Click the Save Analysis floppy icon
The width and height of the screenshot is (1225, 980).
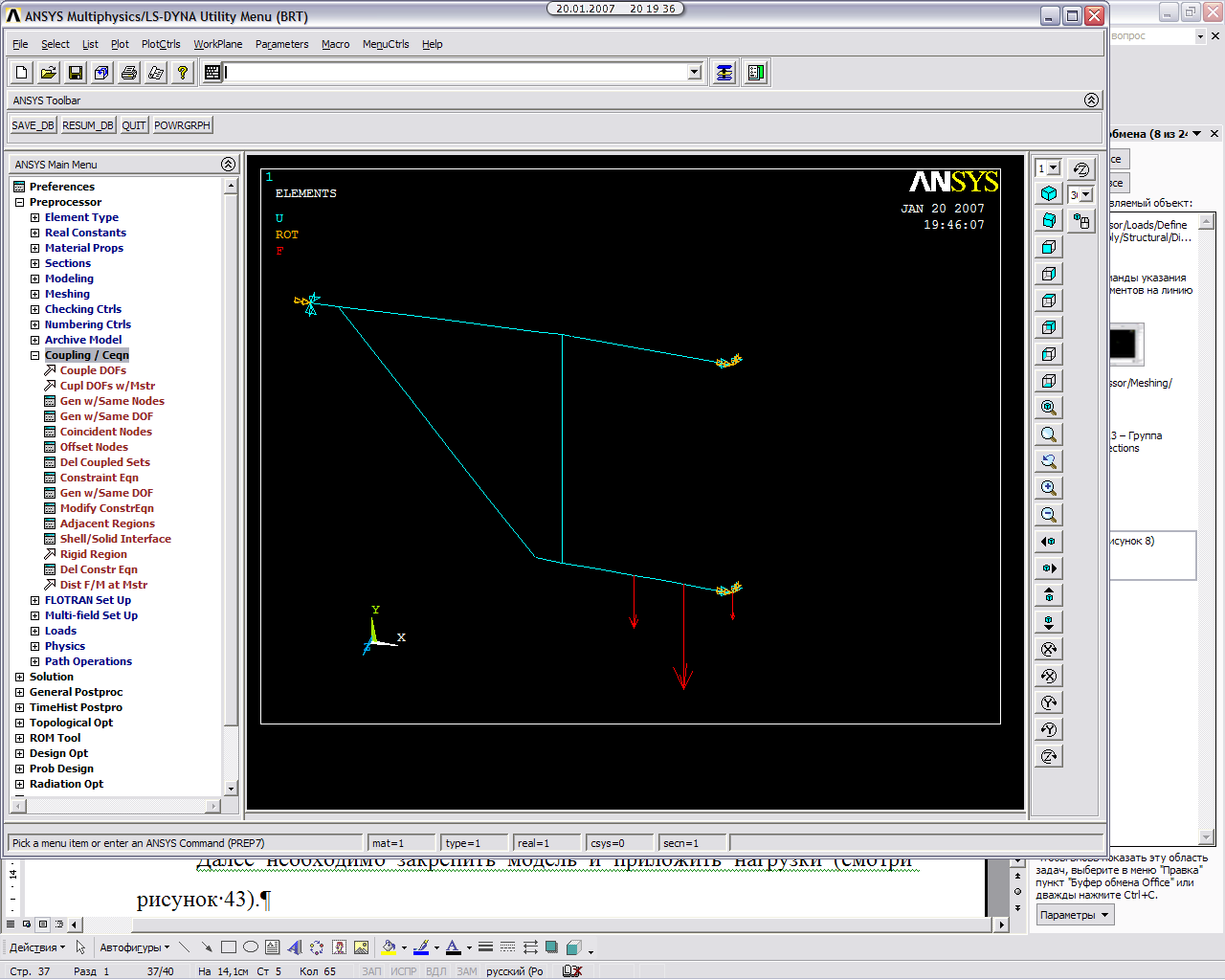(x=76, y=73)
